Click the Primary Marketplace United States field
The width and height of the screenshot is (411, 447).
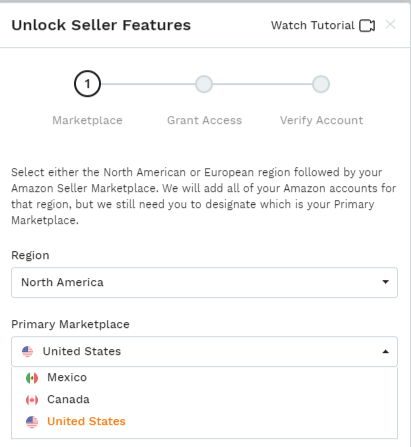pyautogui.click(x=204, y=352)
